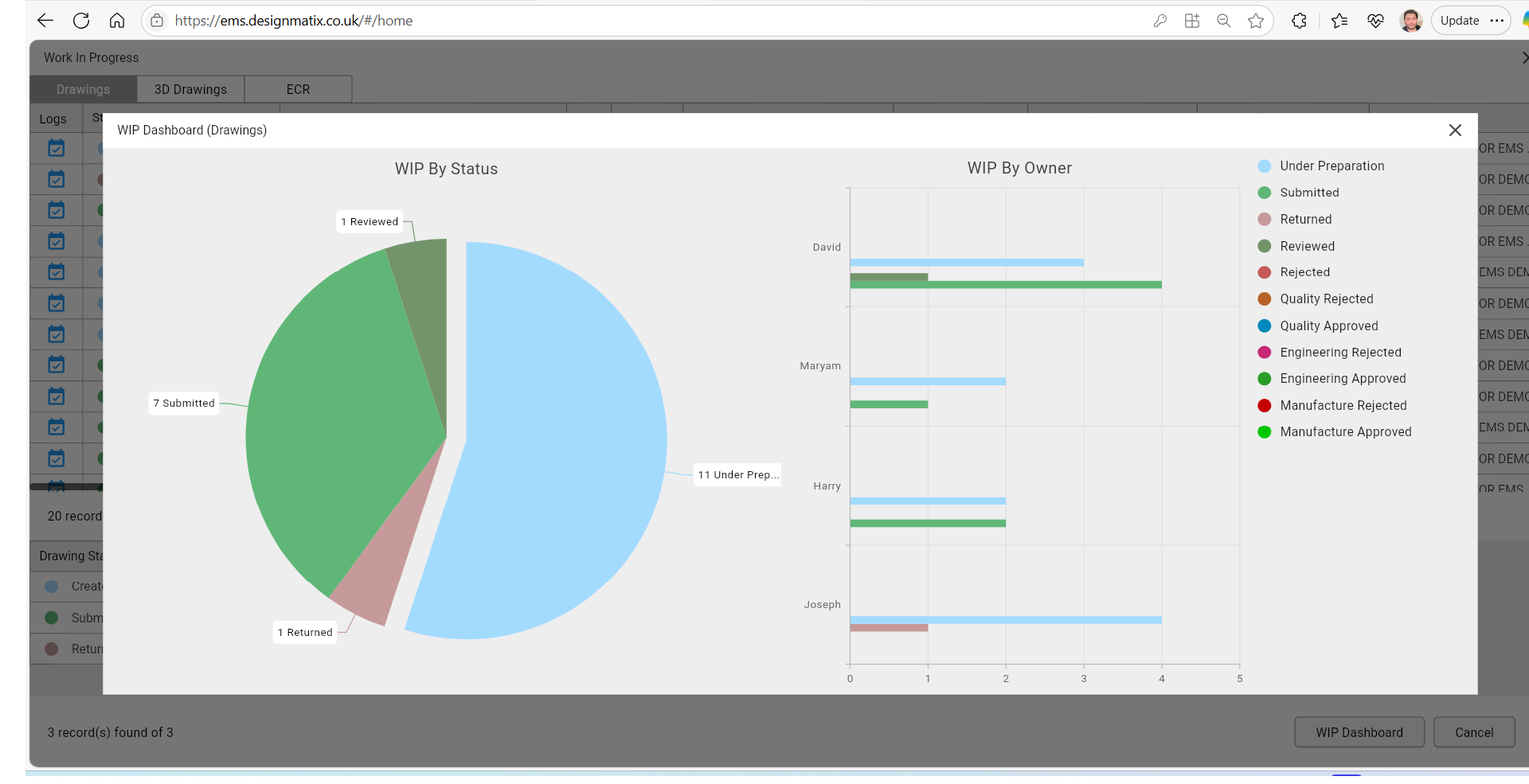Toggle Submitted series in chart legend
This screenshot has height=784, width=1529.
1309,193
